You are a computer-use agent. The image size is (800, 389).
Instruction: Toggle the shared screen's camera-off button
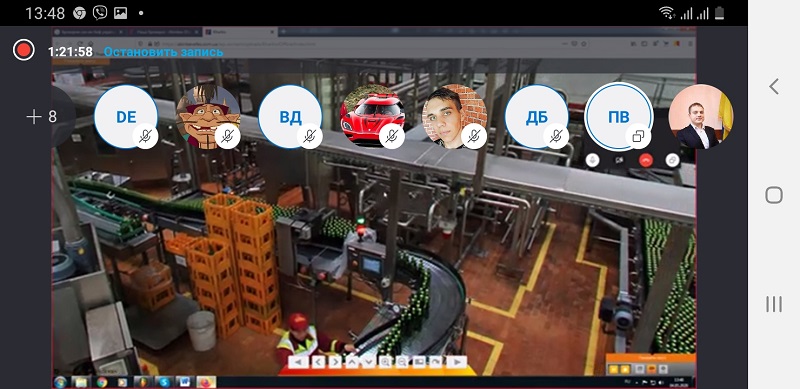pos(619,160)
